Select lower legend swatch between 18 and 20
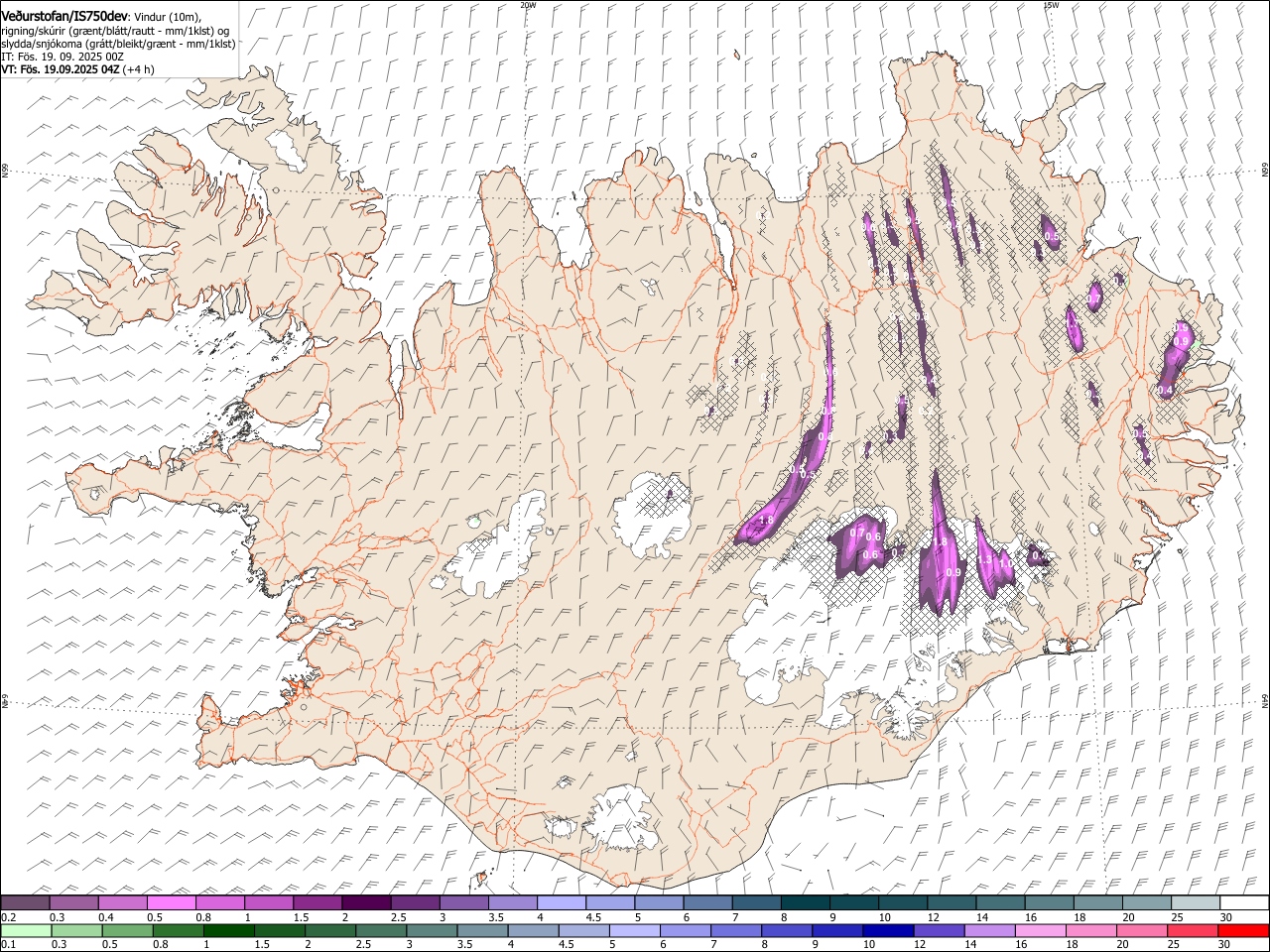The height and width of the screenshot is (952, 1270). point(1092,930)
